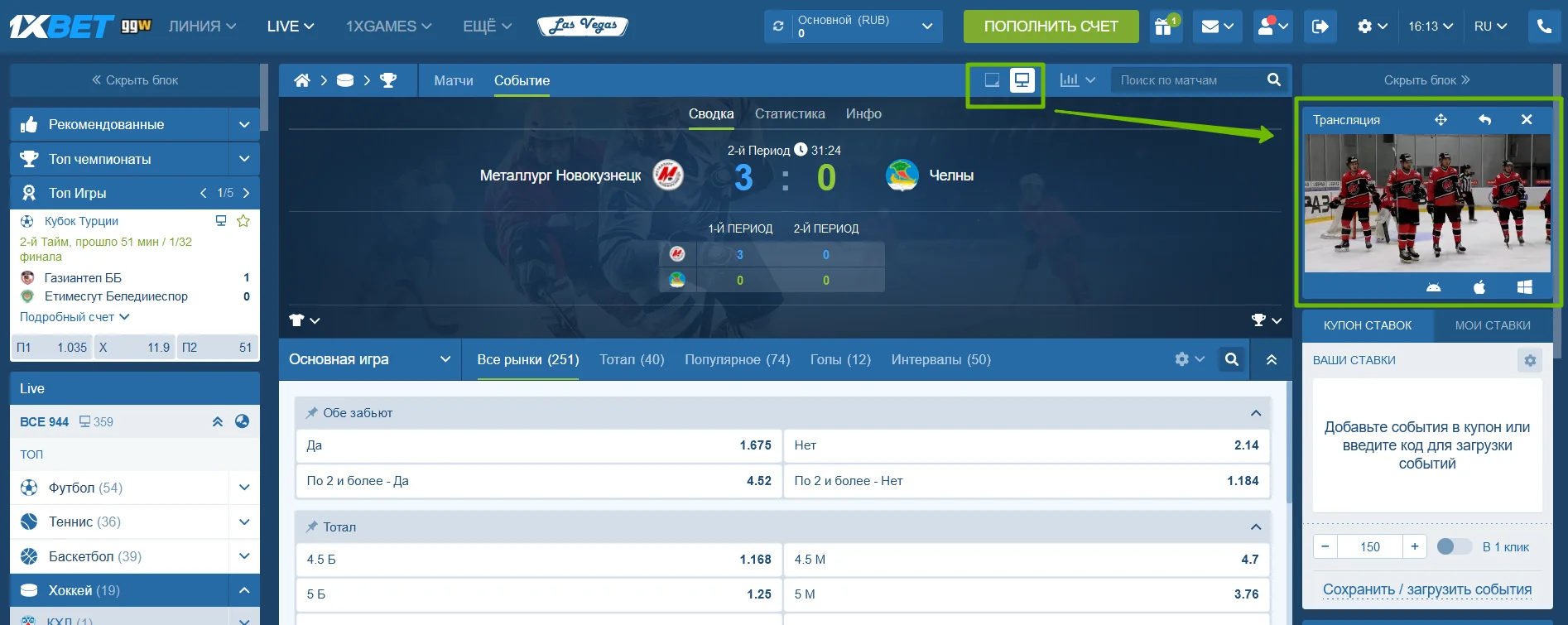Click the 'ПОПОЛНИТЬ СЧЕТ' button
Image resolution: width=1568 pixels, height=625 pixels.
[1051, 26]
